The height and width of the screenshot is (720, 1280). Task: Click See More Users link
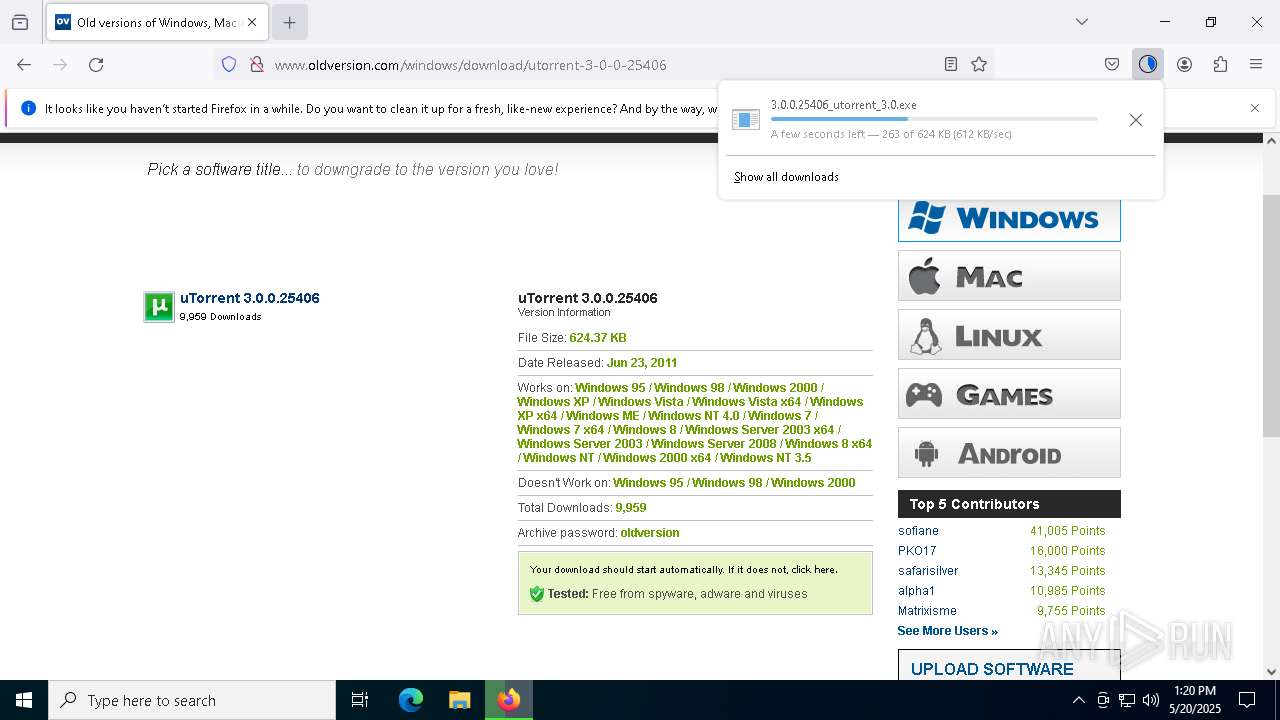[x=947, y=631]
